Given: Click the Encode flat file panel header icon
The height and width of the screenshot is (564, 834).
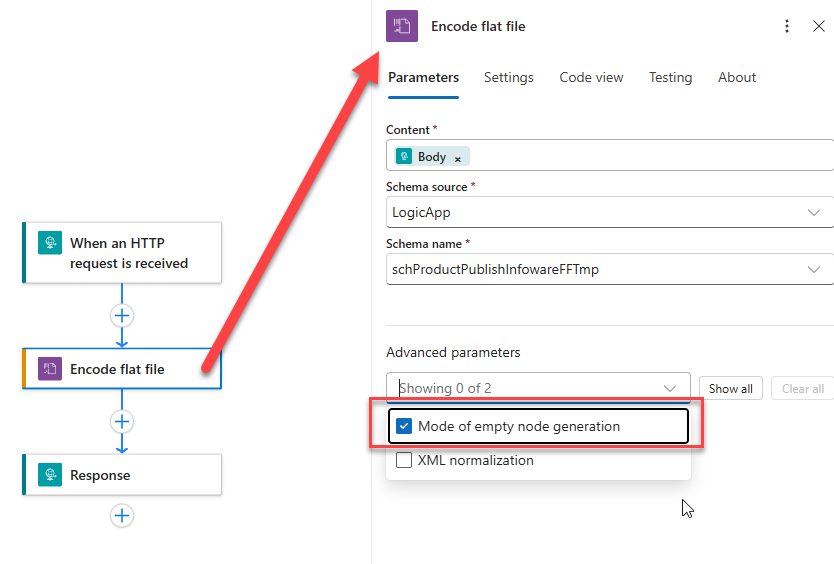Looking at the screenshot, I should 402,26.
